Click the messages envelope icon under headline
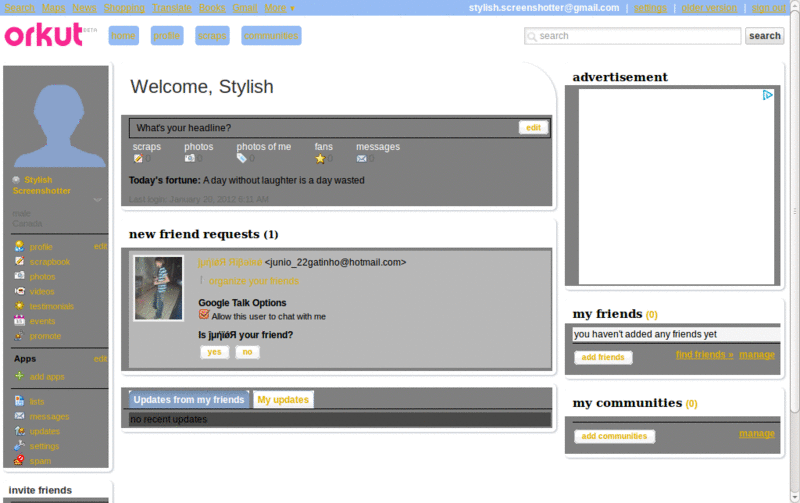800x503 pixels. coord(361,158)
